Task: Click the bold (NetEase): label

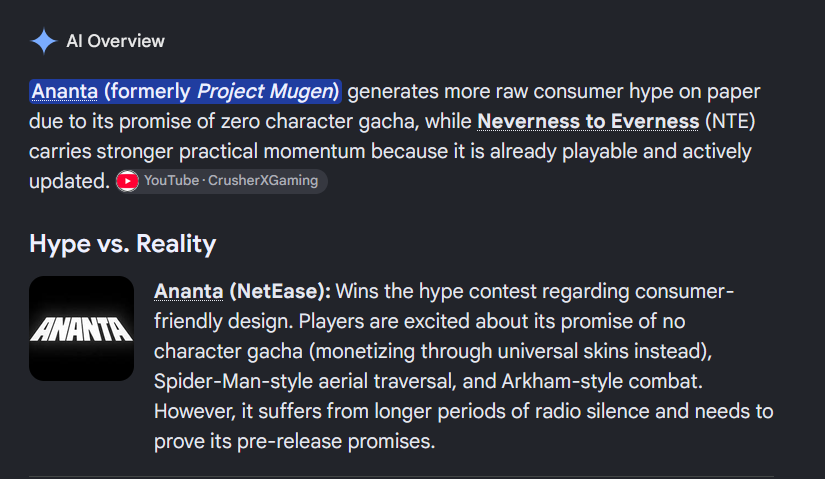Action: click(280, 291)
